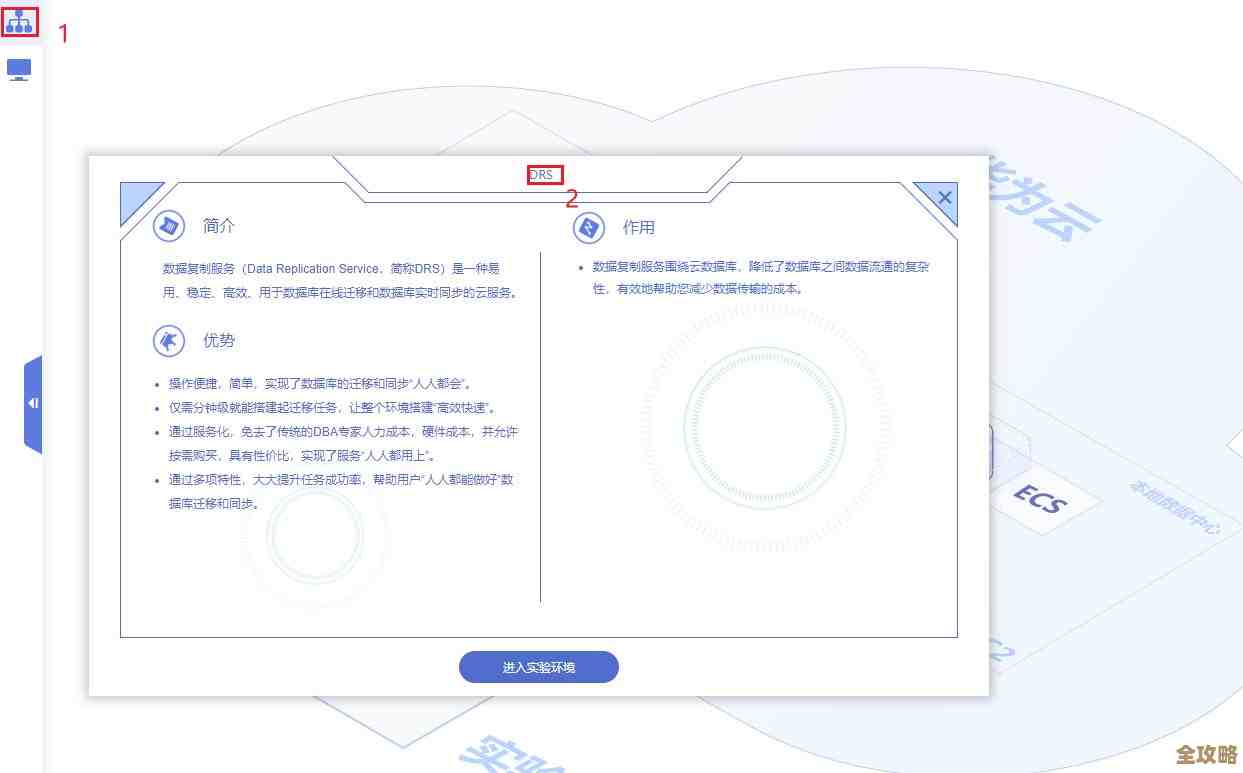
Task: Collapse the left panel using the blue arrow tab
Action: pos(31,403)
